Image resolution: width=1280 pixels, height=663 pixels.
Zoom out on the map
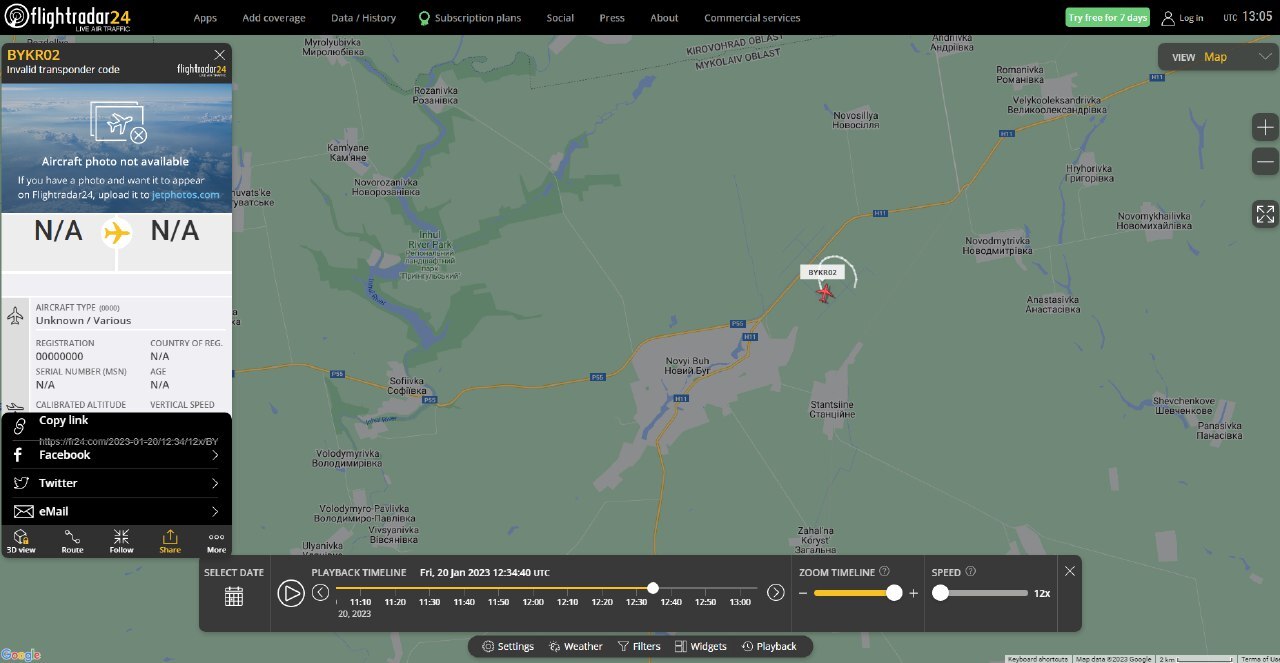point(1266,161)
